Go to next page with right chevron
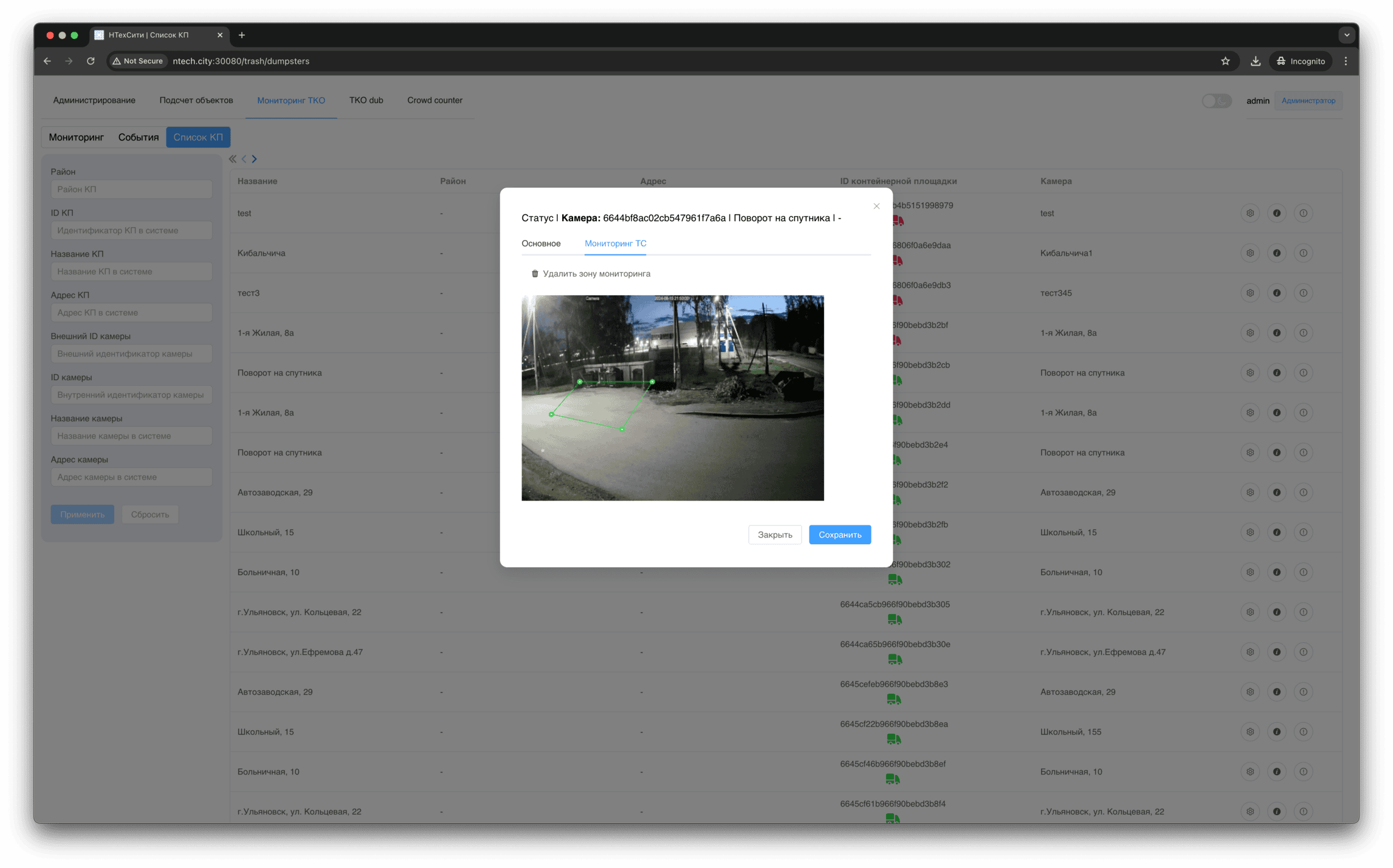This screenshot has height=868, width=1393. (x=255, y=159)
